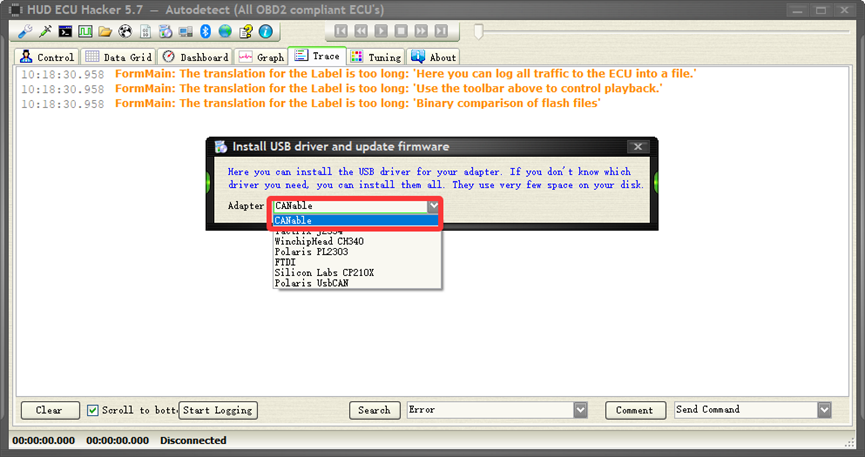Select highlighted CANable in the dropdown list

click(356, 220)
